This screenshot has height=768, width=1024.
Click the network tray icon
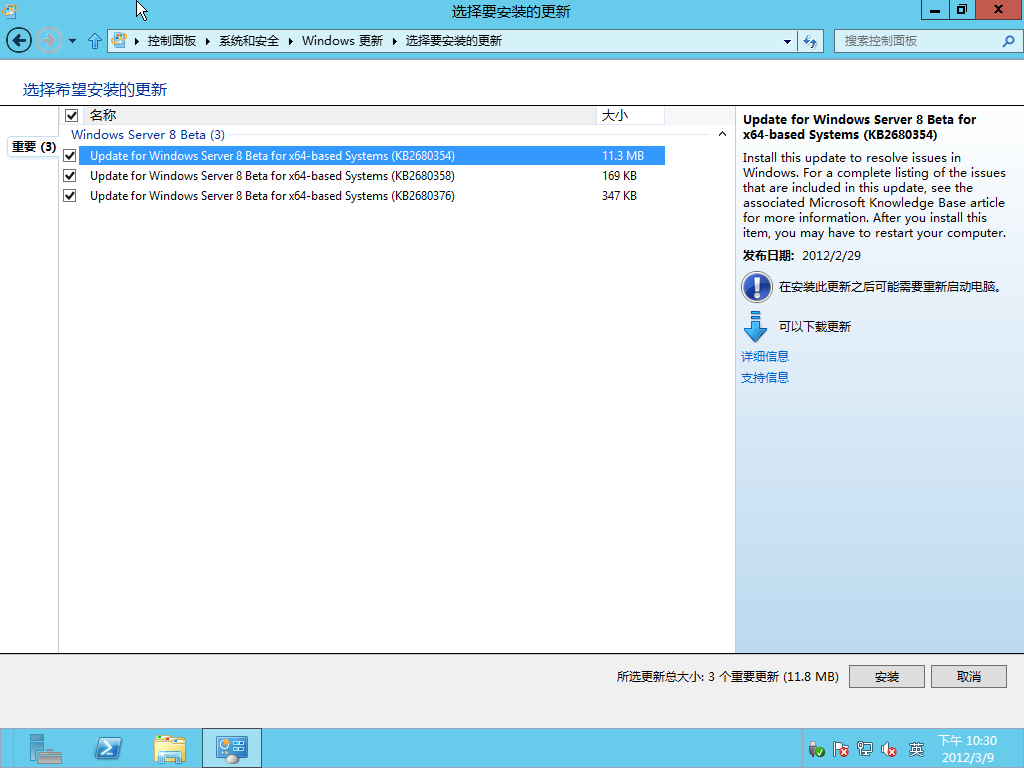click(865, 749)
